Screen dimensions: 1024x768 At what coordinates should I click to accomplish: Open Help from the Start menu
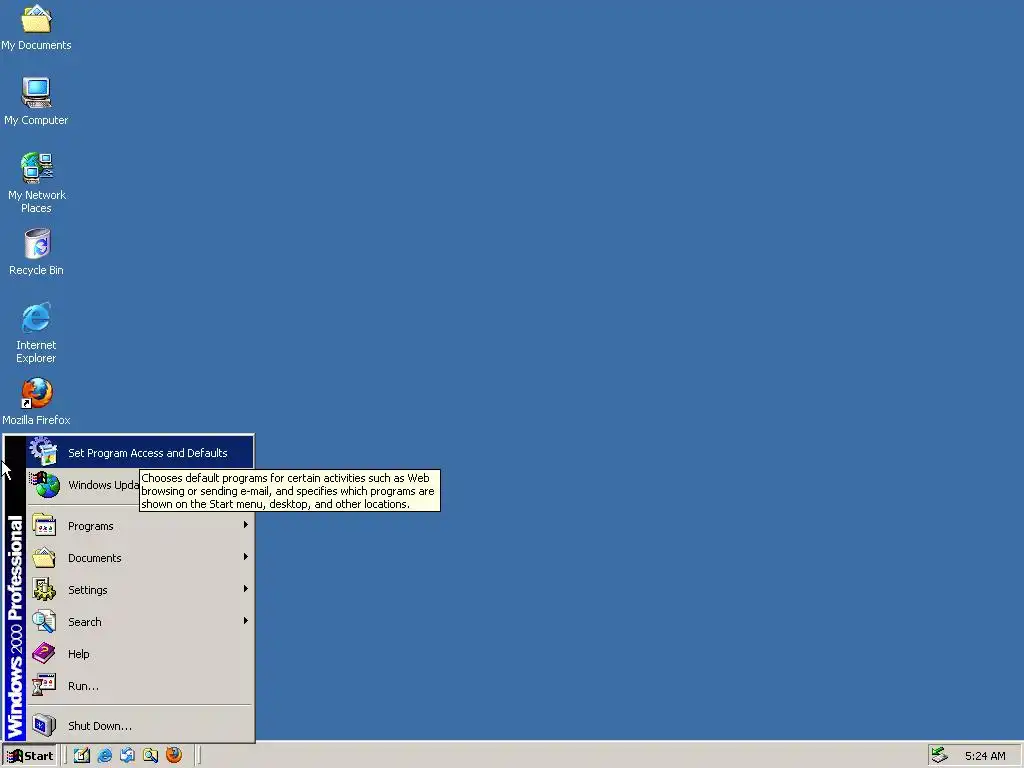pyautogui.click(x=140, y=654)
